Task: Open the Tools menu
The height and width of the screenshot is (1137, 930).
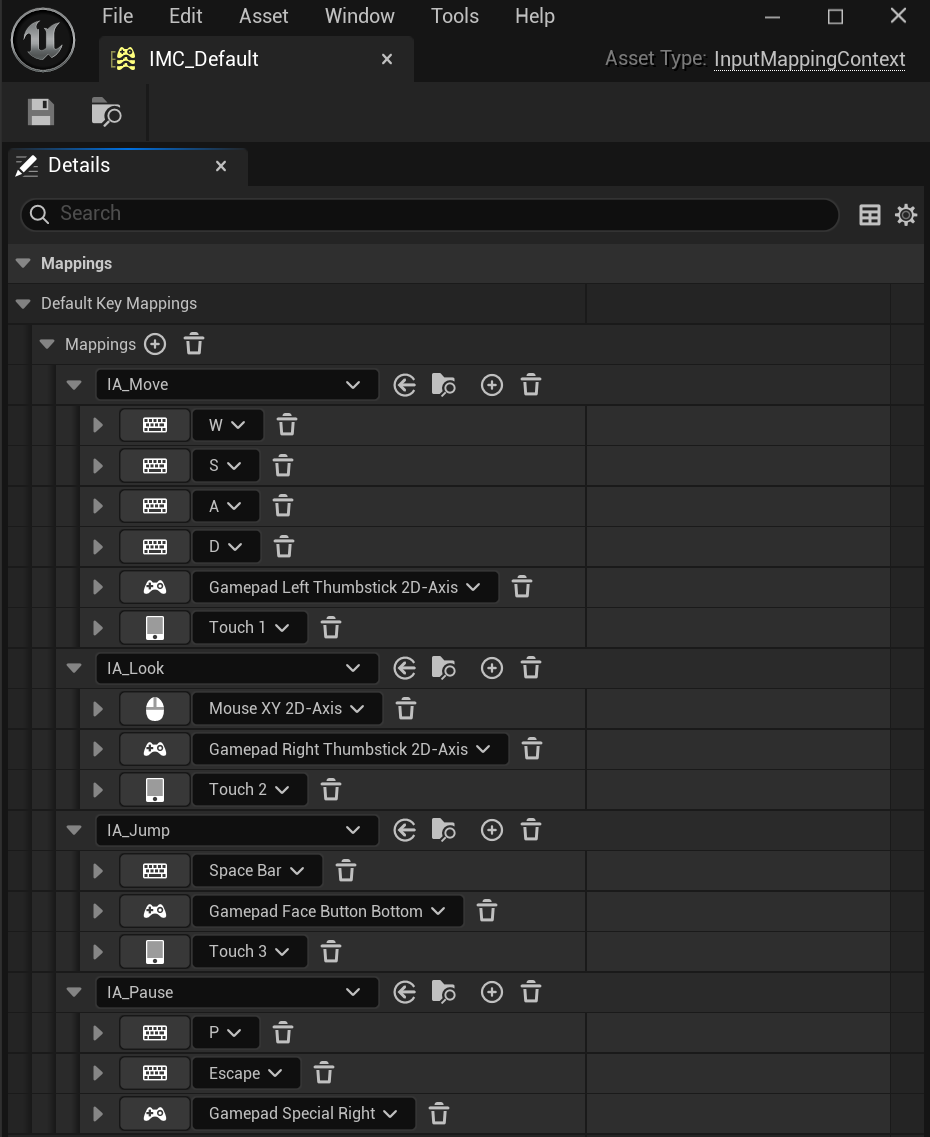Action: click(454, 16)
